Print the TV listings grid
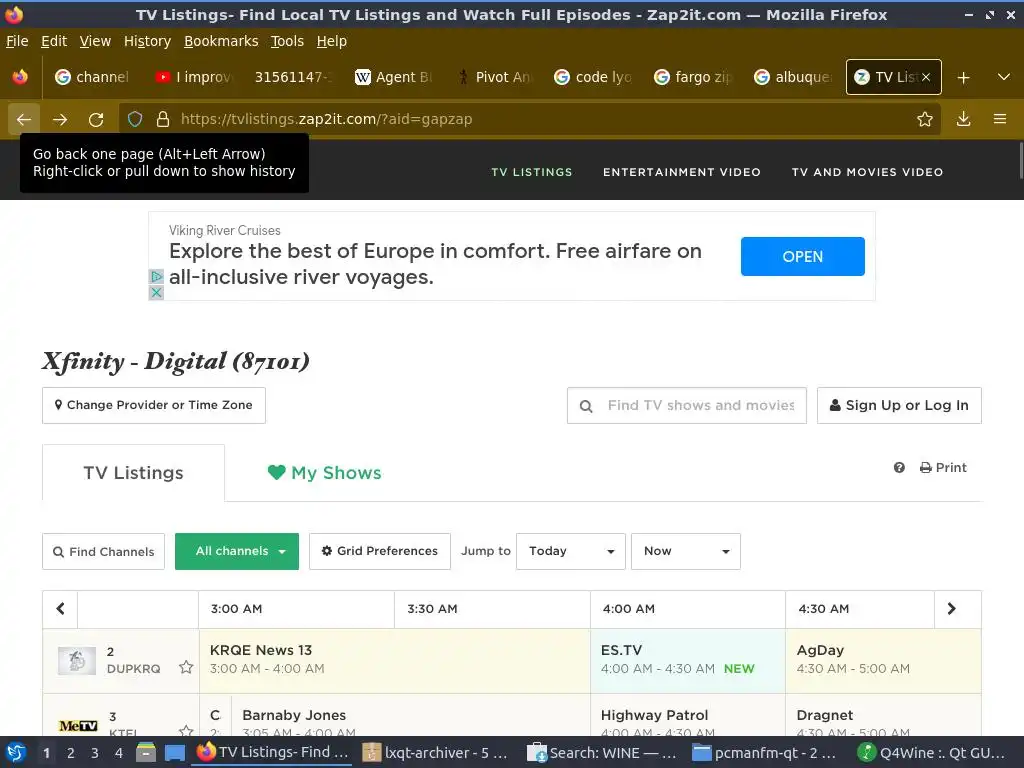Image resolution: width=1024 pixels, height=768 pixels. (x=943, y=468)
